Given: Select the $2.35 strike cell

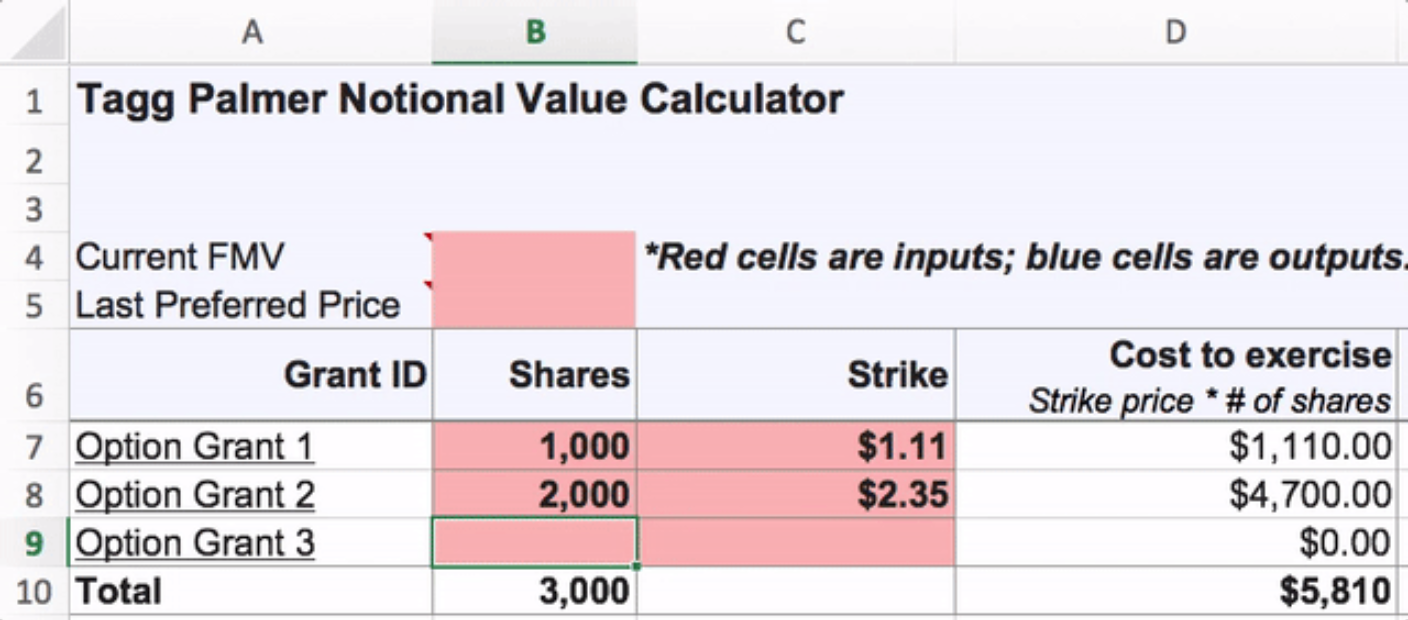Looking at the screenshot, I should 795,495.
